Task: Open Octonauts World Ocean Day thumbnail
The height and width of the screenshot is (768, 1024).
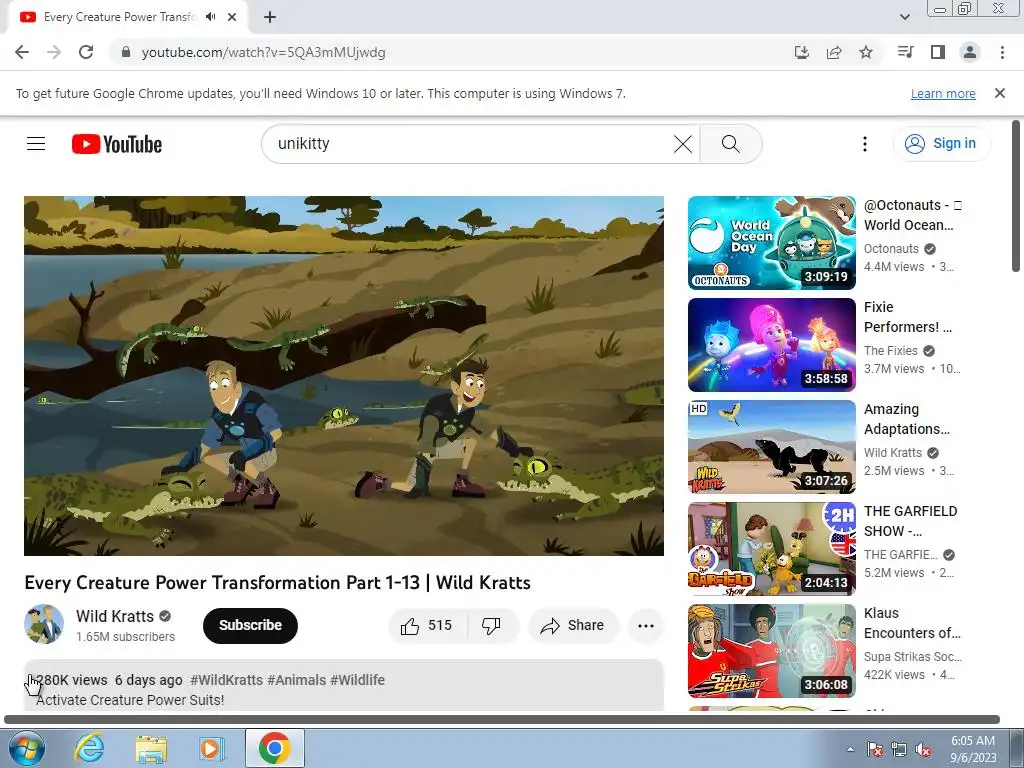Action: click(x=771, y=243)
